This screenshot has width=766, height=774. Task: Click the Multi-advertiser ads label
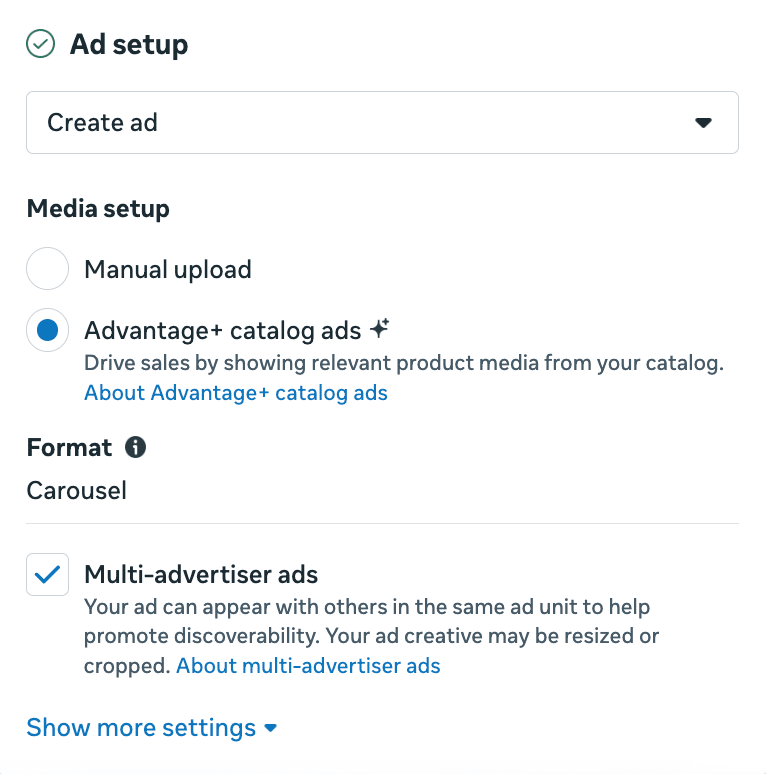(x=201, y=574)
